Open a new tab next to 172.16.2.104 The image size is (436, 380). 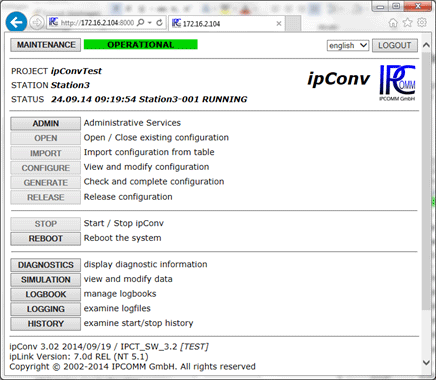tap(293, 23)
